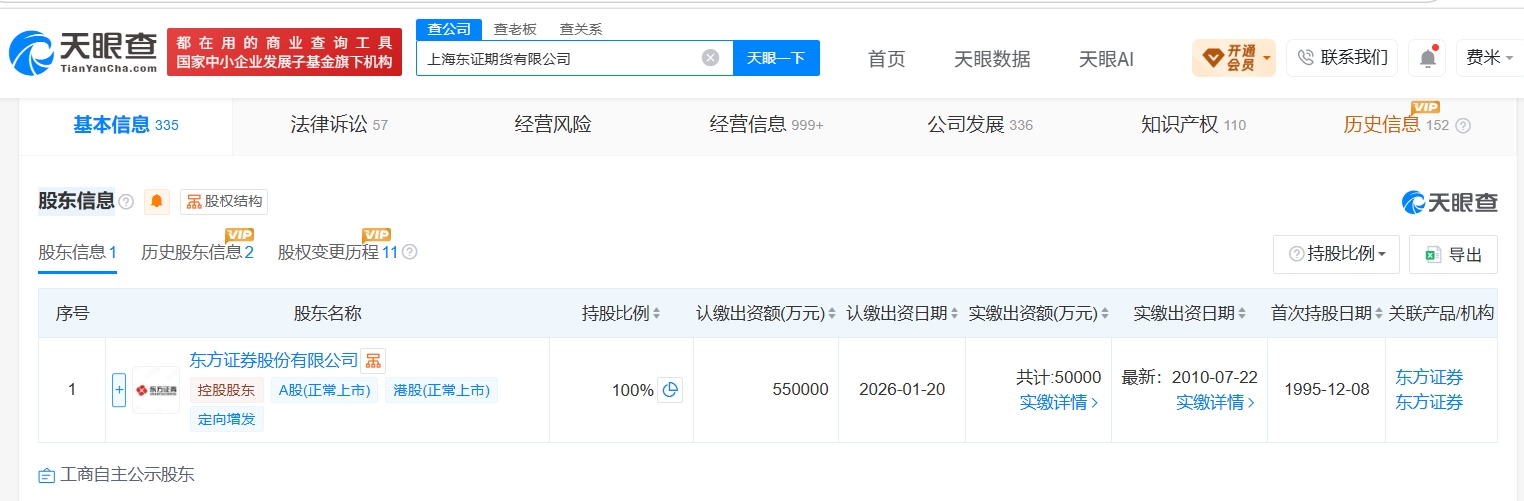The height and width of the screenshot is (501, 1524).
Task: Sort by 持股比例 column header arrows
Action: [657, 314]
